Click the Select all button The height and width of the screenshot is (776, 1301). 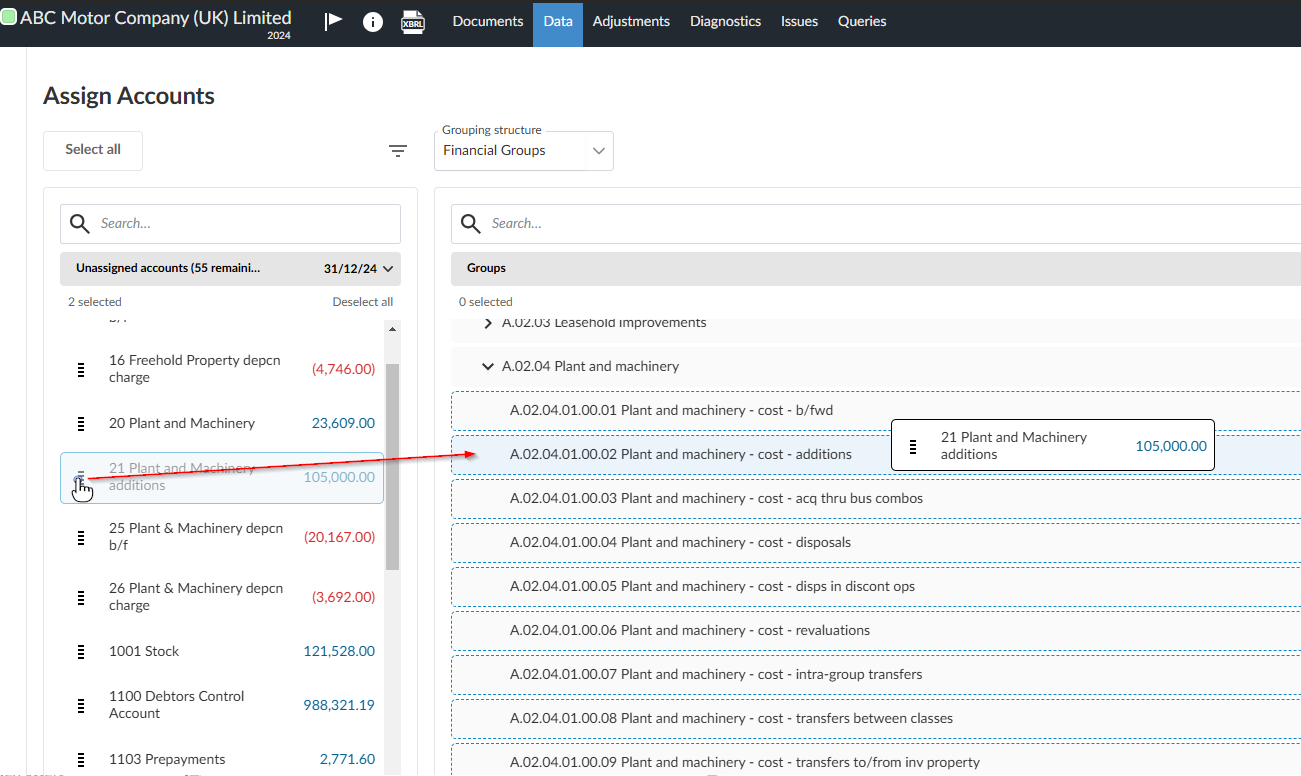click(x=92, y=150)
